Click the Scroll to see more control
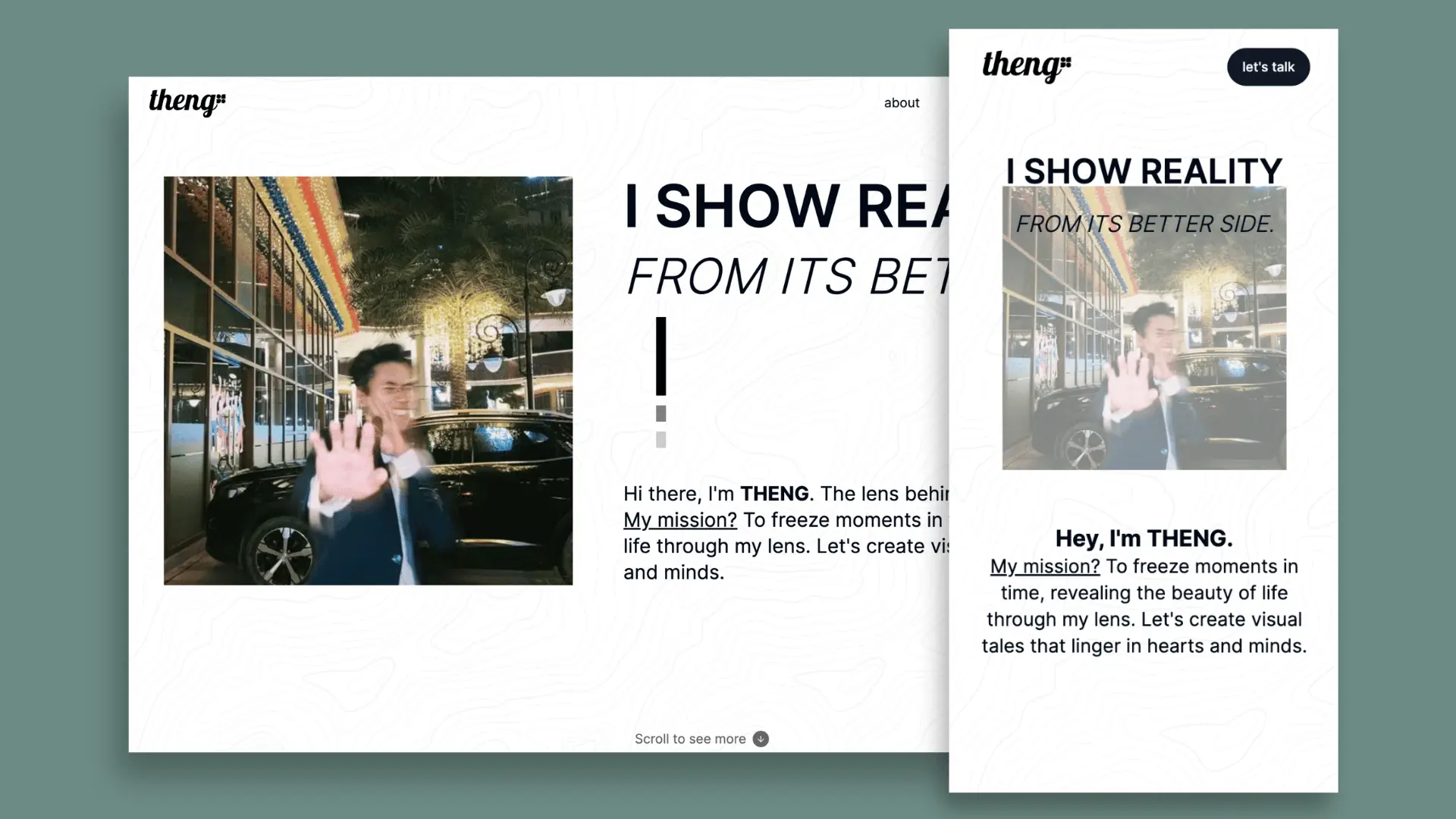1456x819 pixels. coord(692,738)
